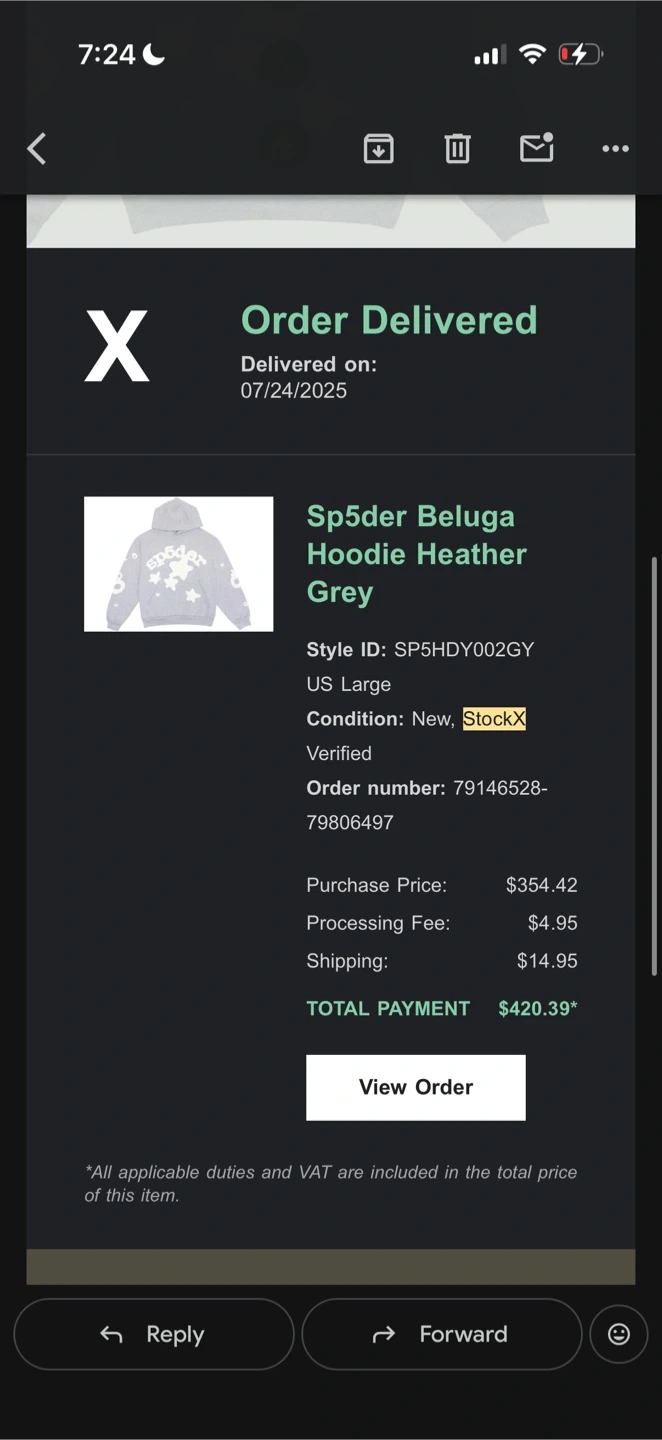Tap the vertical scrollbar on right edge
Screen dimensions: 662x1440
coord(654,765)
